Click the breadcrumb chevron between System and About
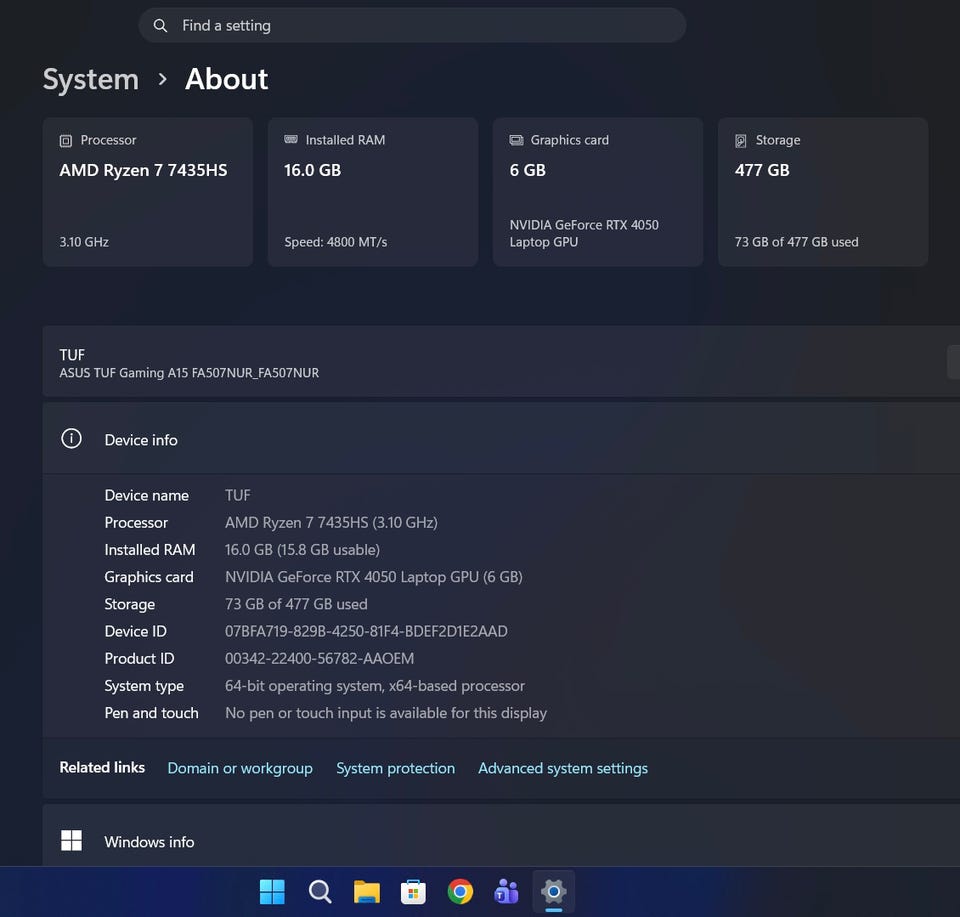The image size is (960, 917). (x=162, y=79)
